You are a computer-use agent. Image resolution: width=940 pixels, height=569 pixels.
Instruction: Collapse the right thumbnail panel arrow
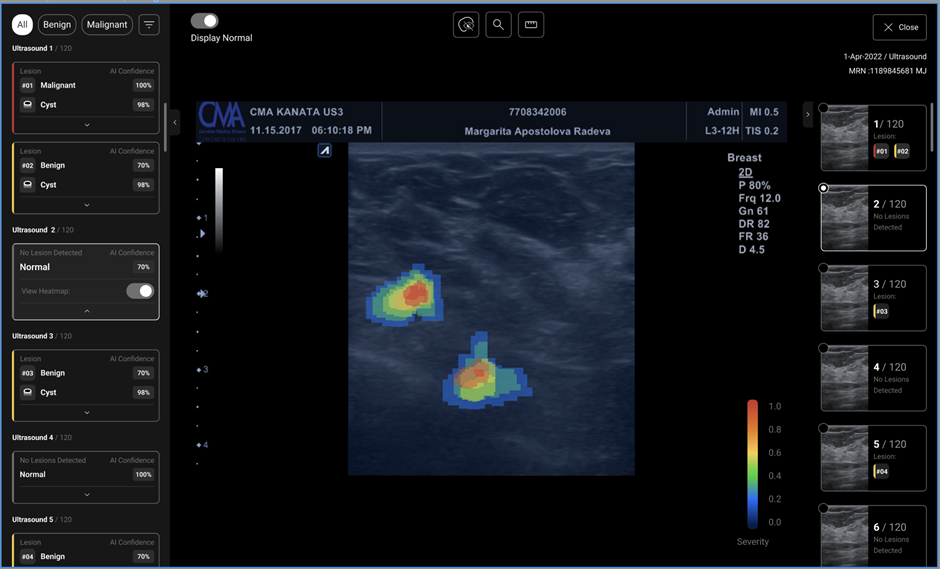[x=807, y=115]
